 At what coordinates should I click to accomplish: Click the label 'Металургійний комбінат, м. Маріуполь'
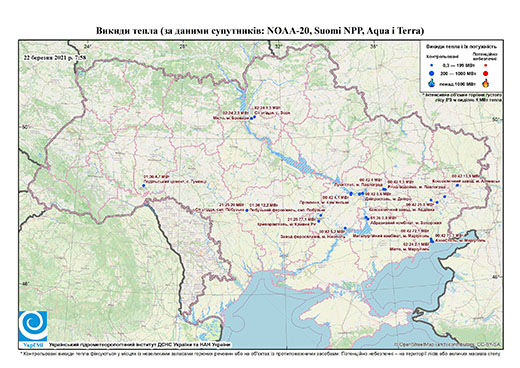[391, 236]
